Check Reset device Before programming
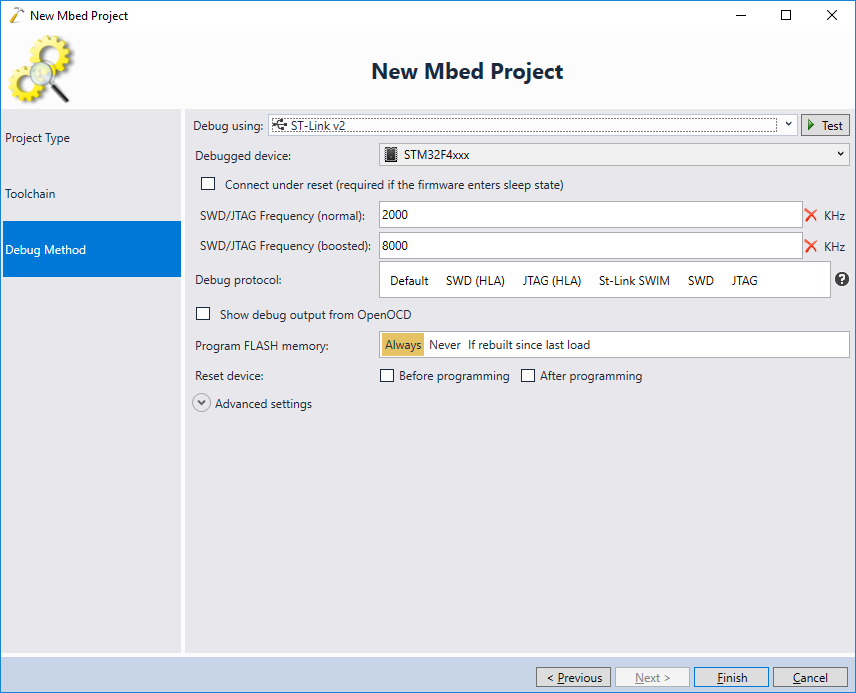 tap(387, 376)
